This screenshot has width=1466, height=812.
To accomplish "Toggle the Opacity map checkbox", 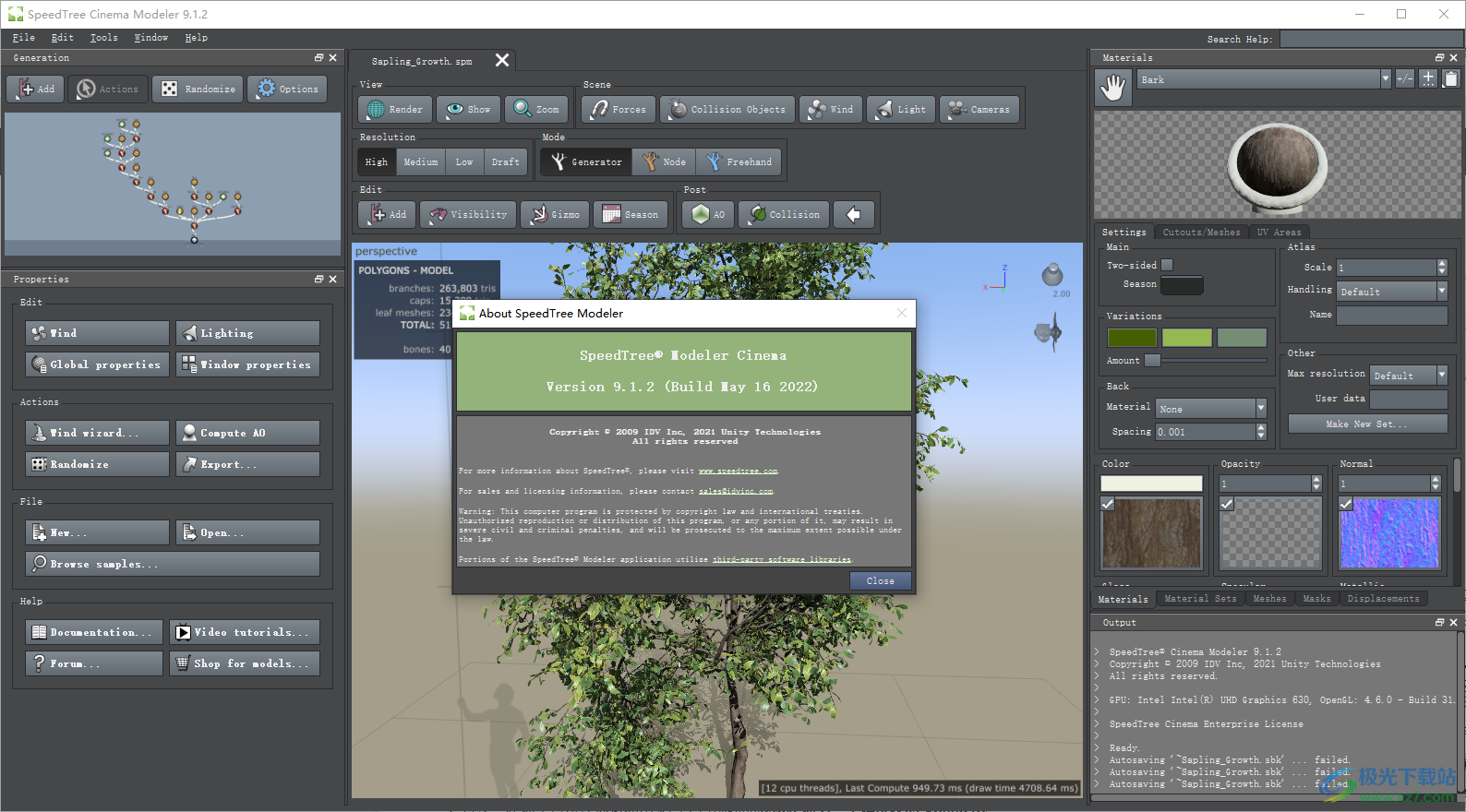I will tap(1227, 504).
